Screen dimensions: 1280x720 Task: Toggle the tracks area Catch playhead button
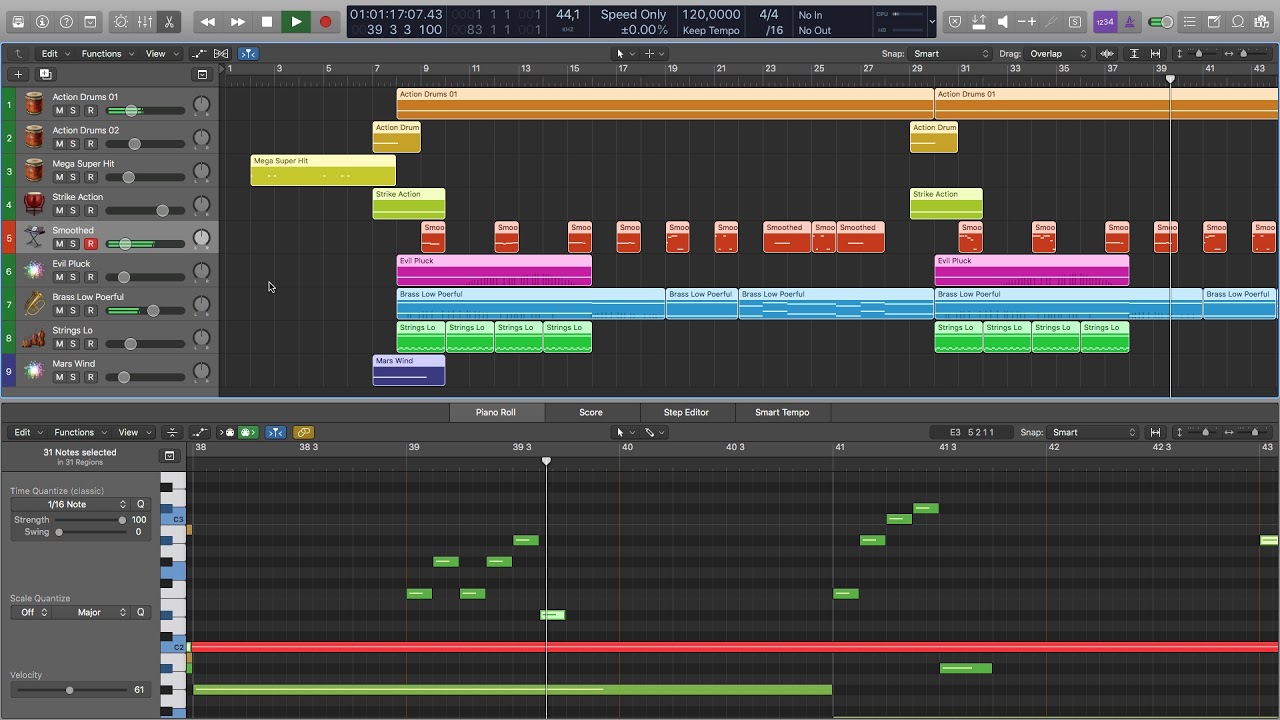point(247,53)
